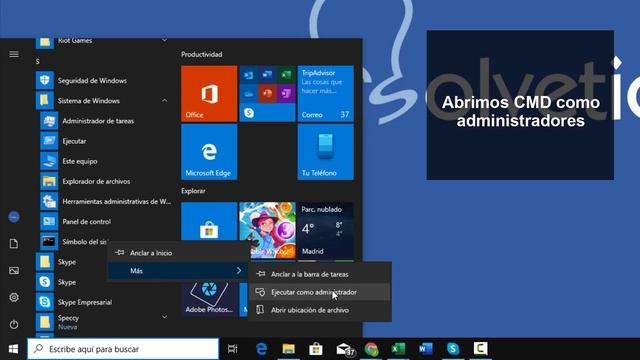Click the Power icon in Start sidebar

(x=14, y=324)
